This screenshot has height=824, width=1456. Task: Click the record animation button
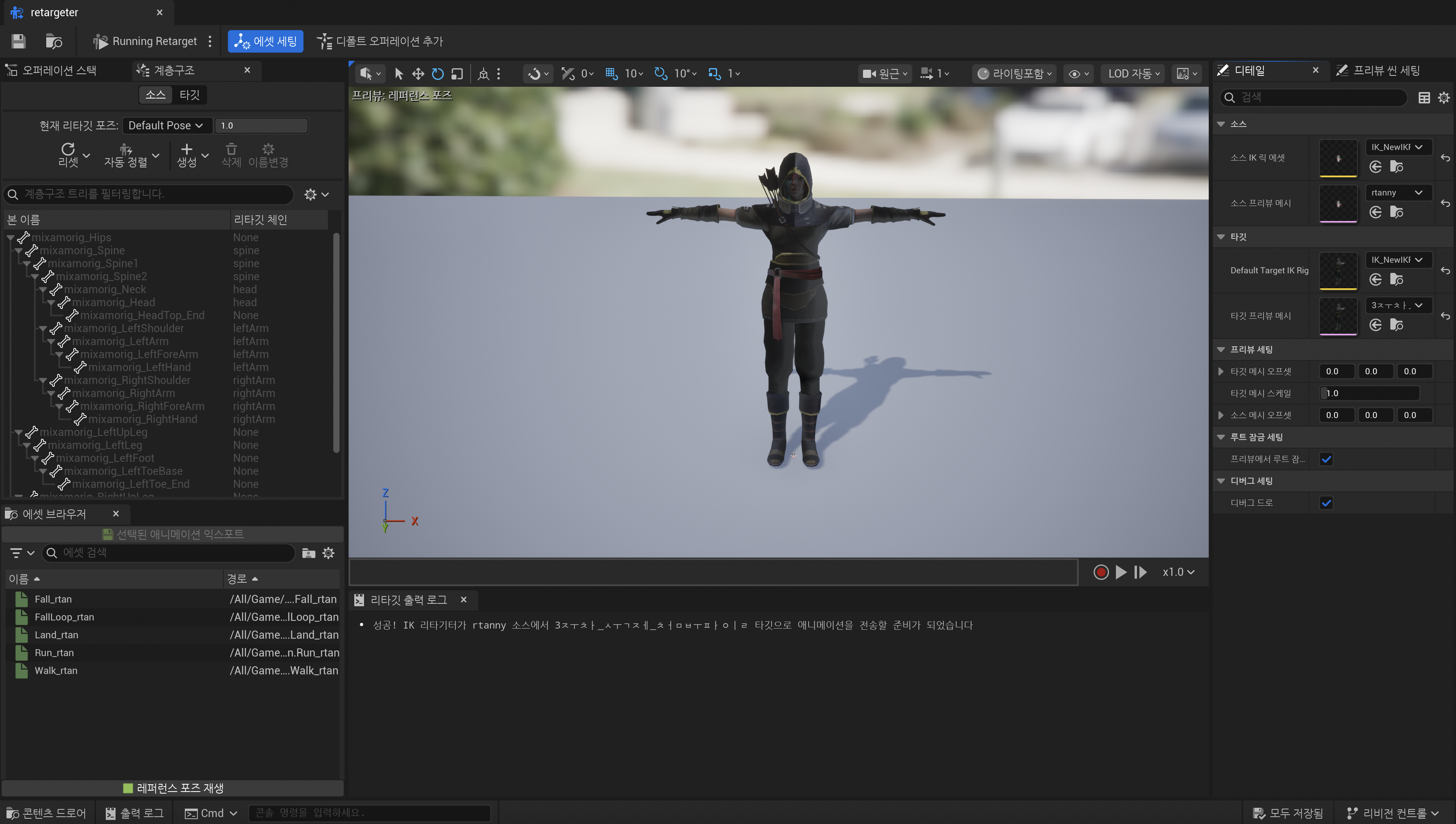coord(1101,572)
